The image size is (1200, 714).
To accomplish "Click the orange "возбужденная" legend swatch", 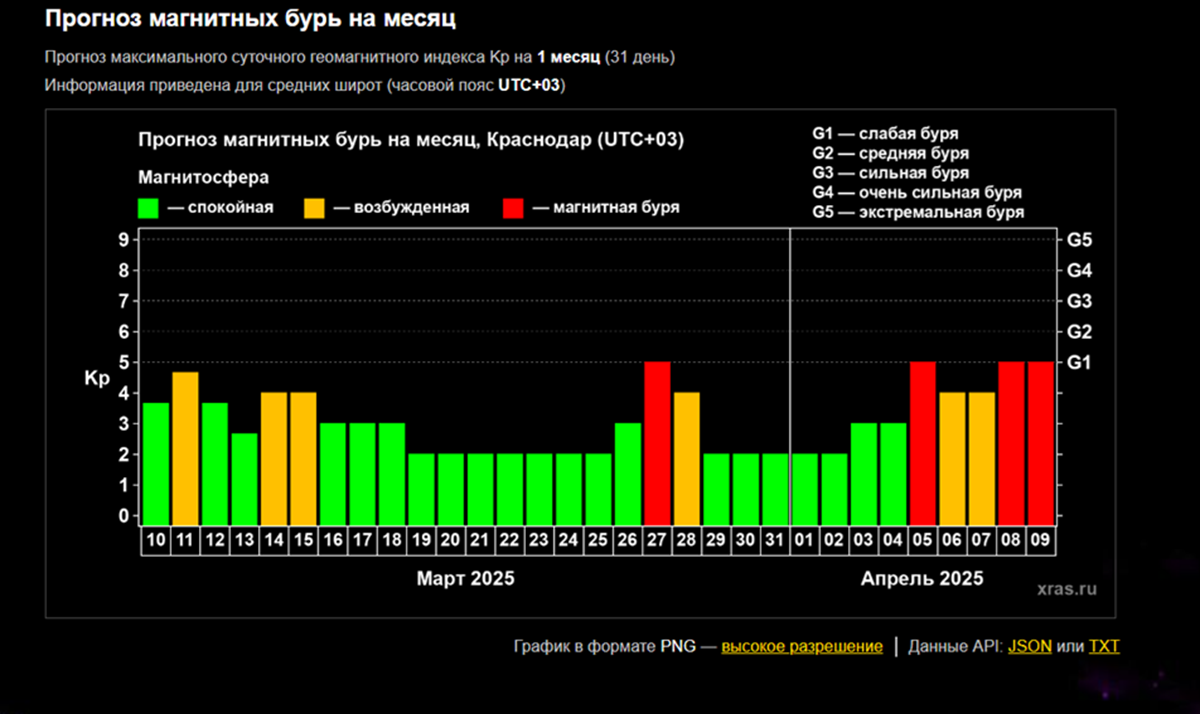I will coord(314,208).
